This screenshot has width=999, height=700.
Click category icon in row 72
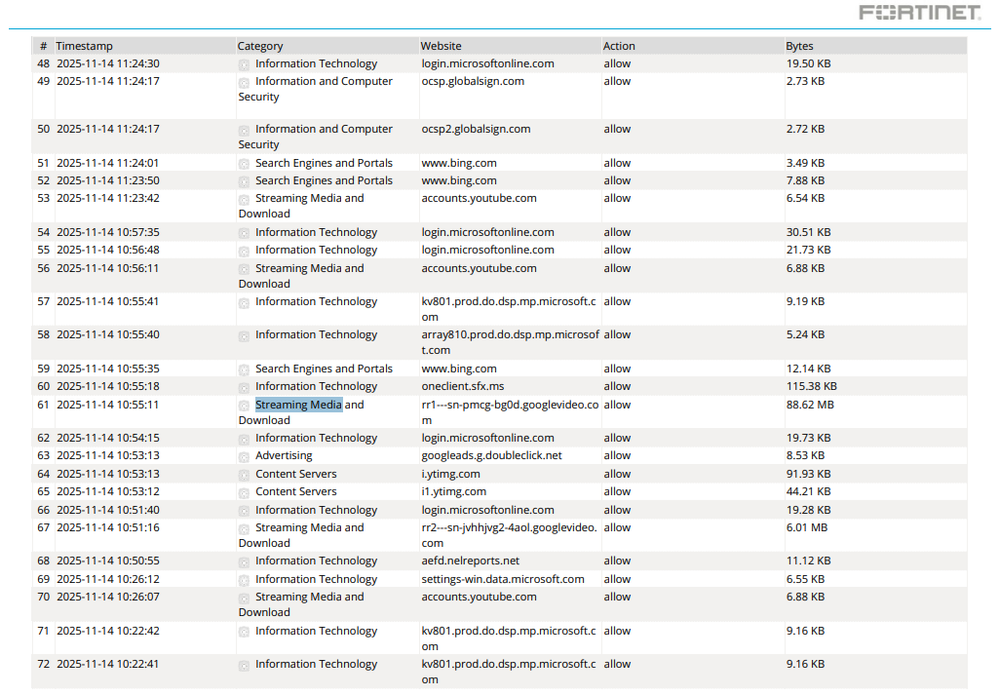244,666
